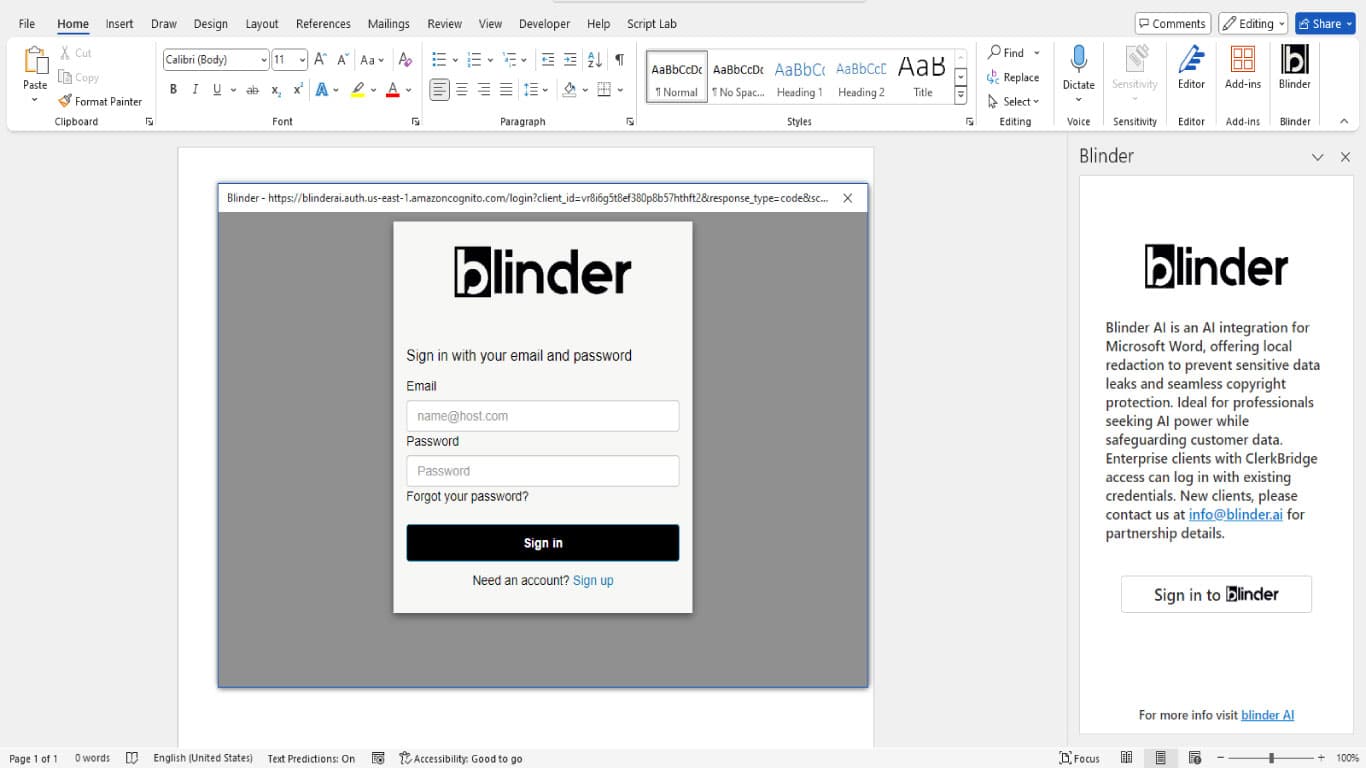Open the Insert tab

(119, 24)
